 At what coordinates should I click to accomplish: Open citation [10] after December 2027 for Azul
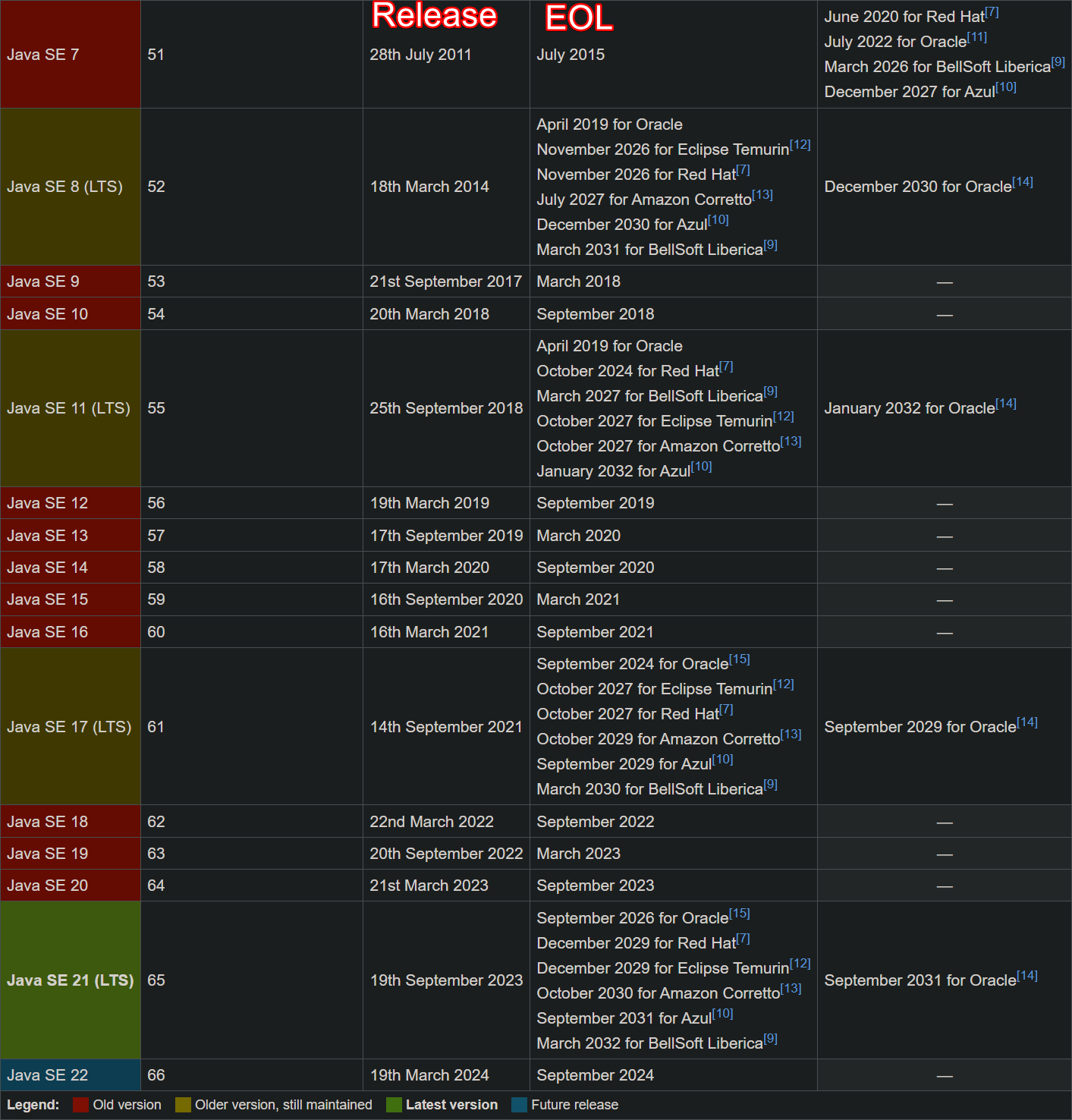(1006, 87)
